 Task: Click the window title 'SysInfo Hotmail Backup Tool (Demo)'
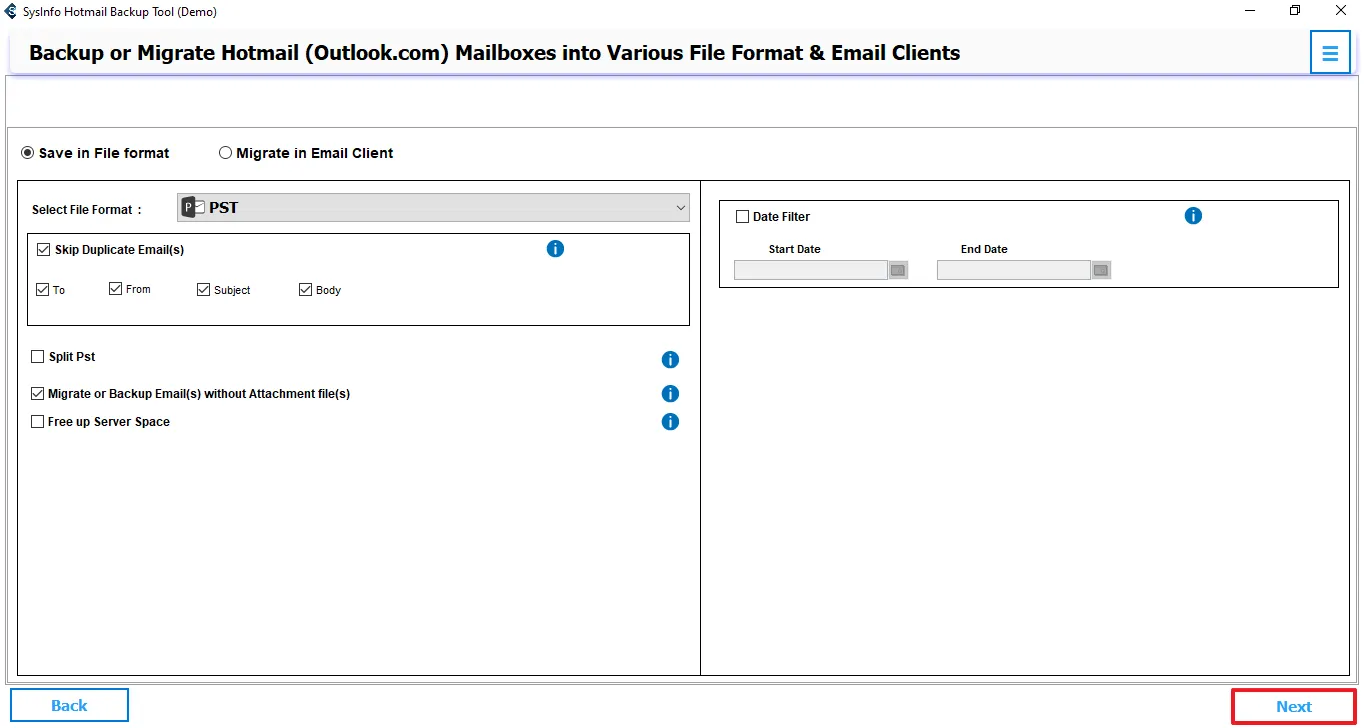[120, 12]
